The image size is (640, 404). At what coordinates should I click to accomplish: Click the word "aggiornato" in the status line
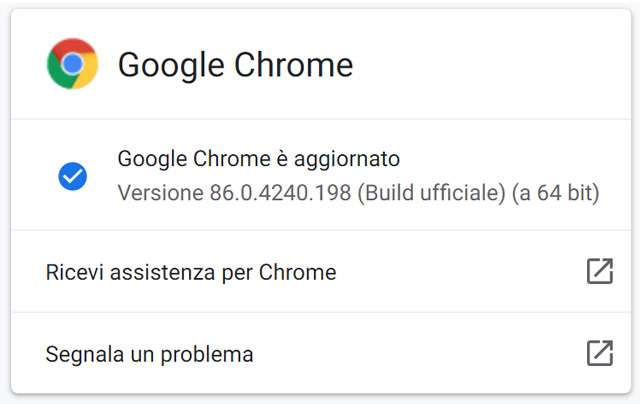pos(352,158)
